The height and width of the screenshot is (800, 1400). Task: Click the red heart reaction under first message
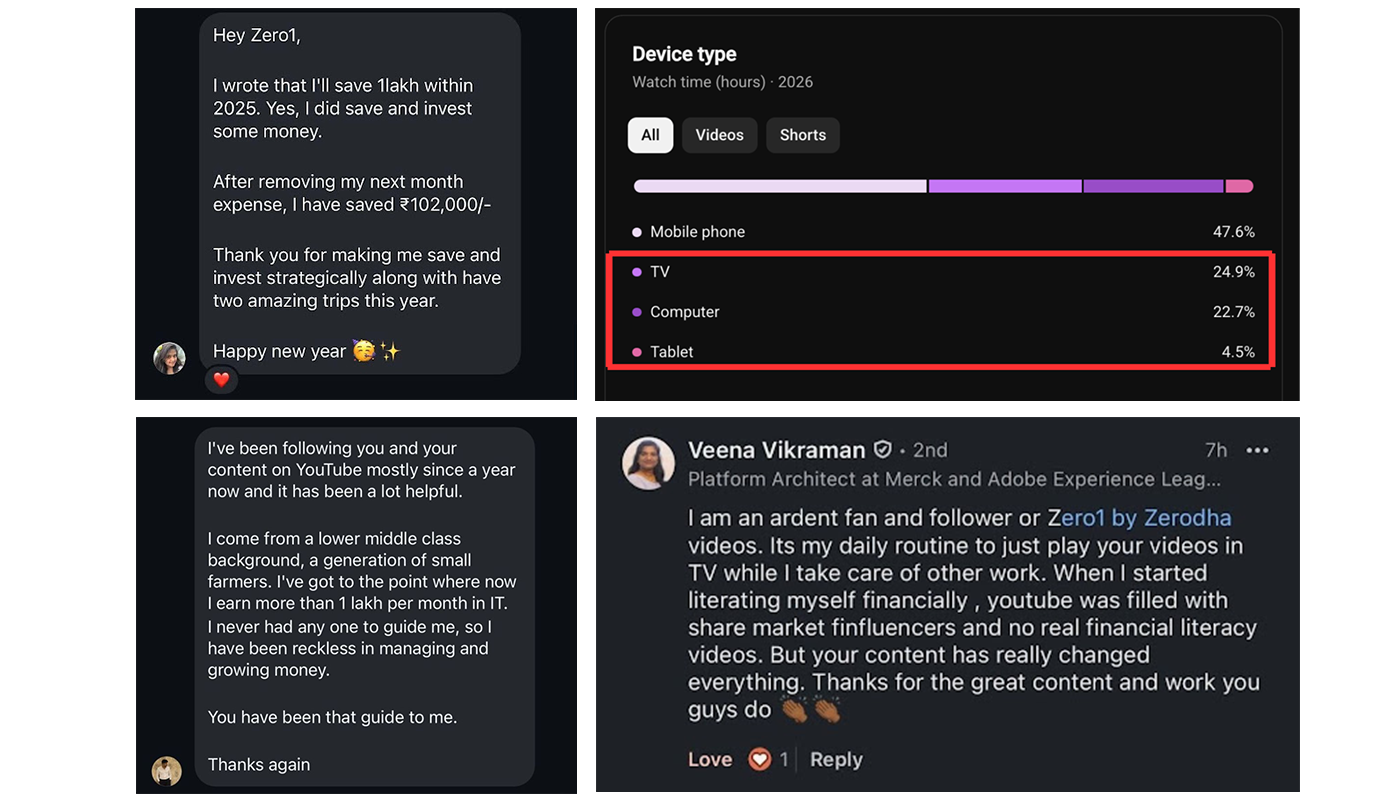click(x=222, y=380)
